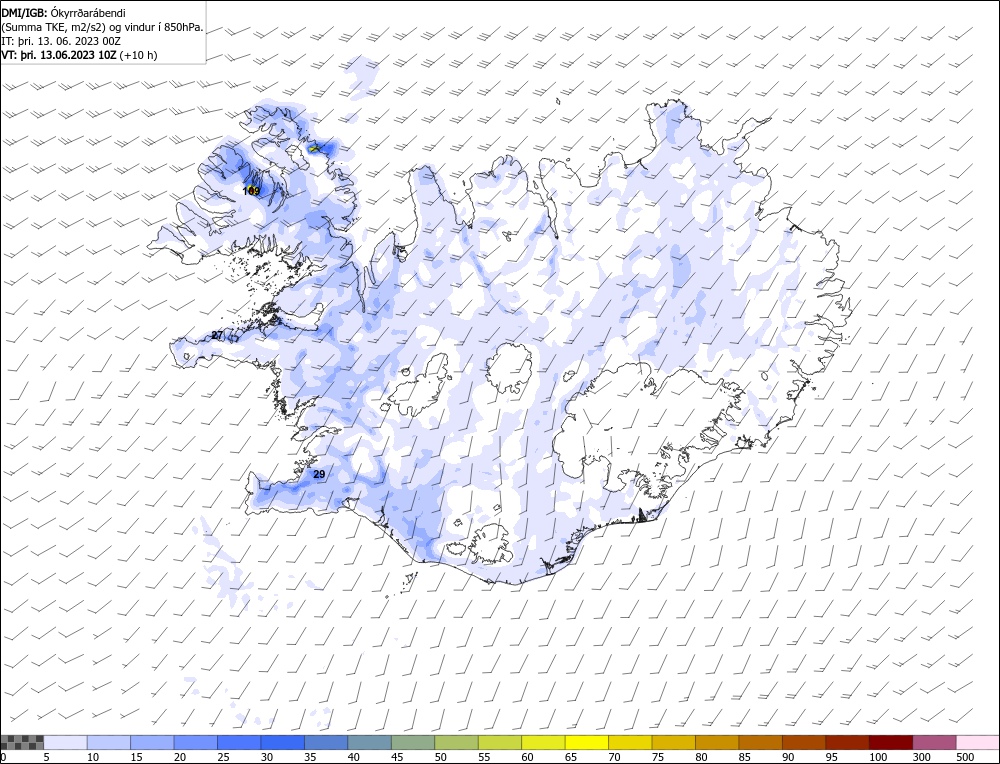Click the '25' legend scale label

tap(223, 757)
